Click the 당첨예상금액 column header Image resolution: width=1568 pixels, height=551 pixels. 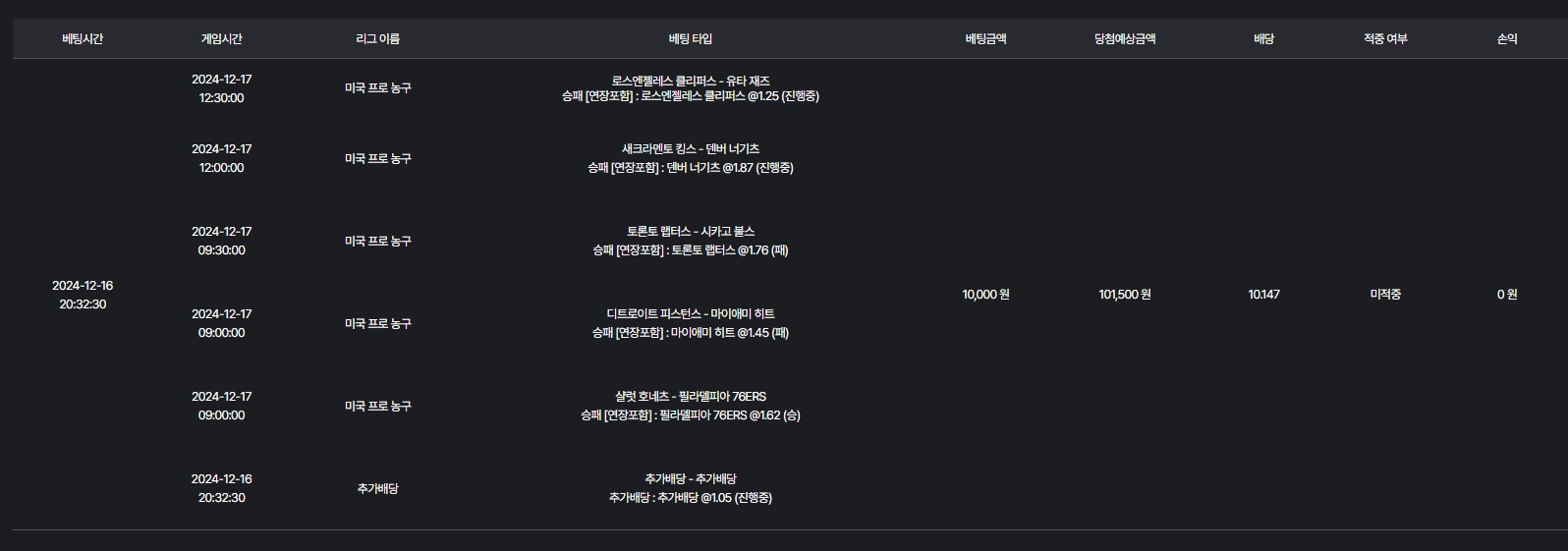(x=1124, y=39)
